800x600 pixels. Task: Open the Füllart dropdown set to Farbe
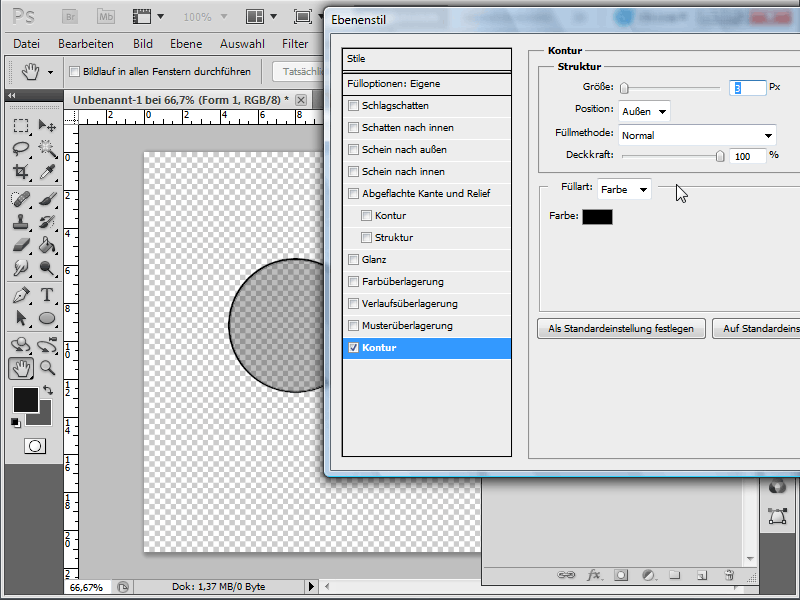[624, 189]
